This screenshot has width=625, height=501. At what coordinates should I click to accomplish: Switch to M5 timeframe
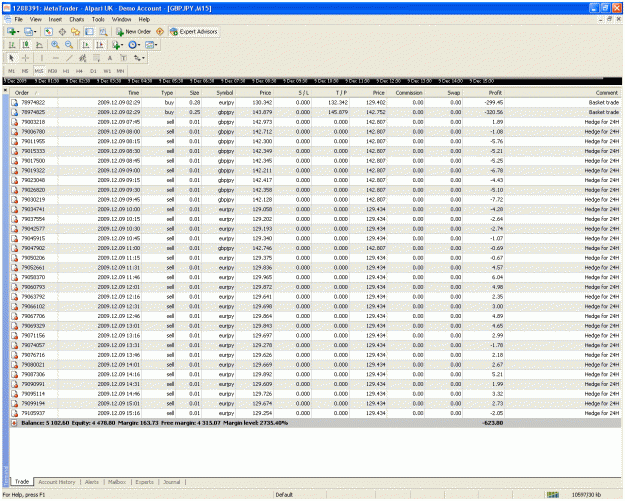click(25, 71)
